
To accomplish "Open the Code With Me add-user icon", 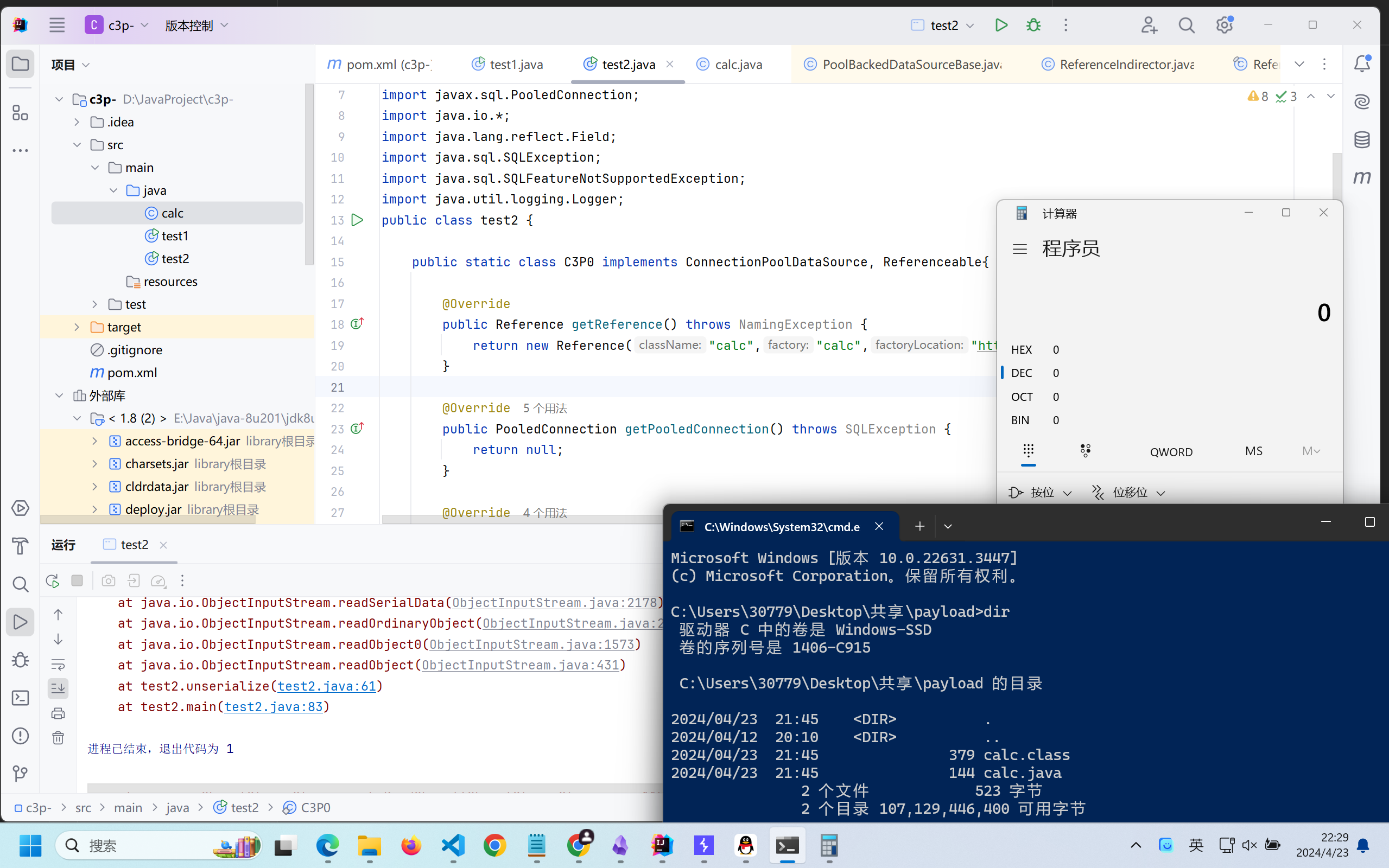I will tap(1149, 25).
